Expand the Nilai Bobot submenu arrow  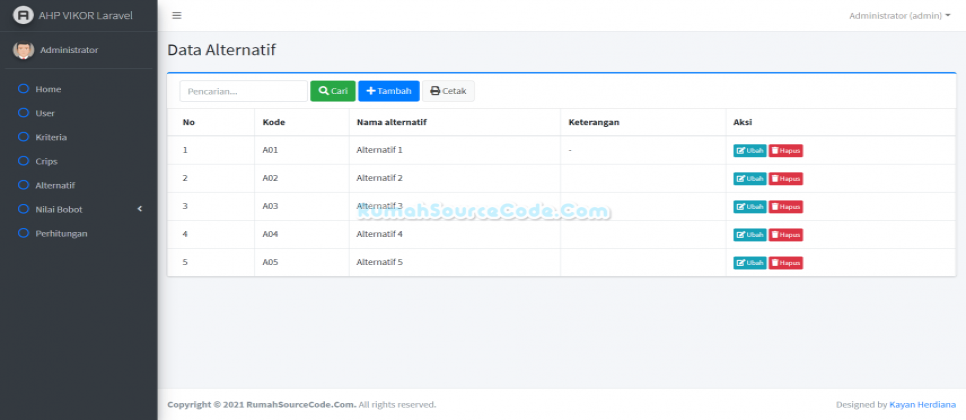(x=140, y=209)
